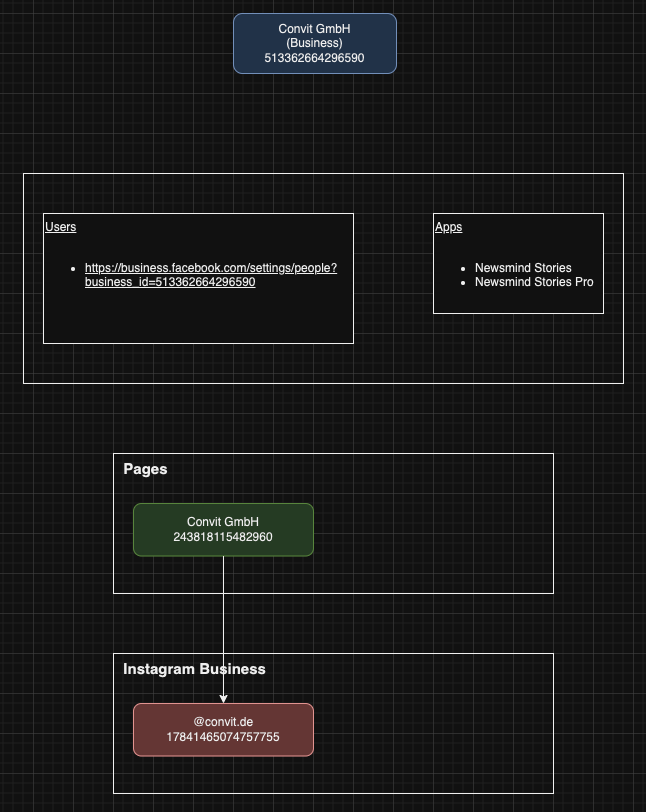Select the Newsmind Stories Pro list item
The height and width of the screenshot is (812, 646).
click(534, 282)
